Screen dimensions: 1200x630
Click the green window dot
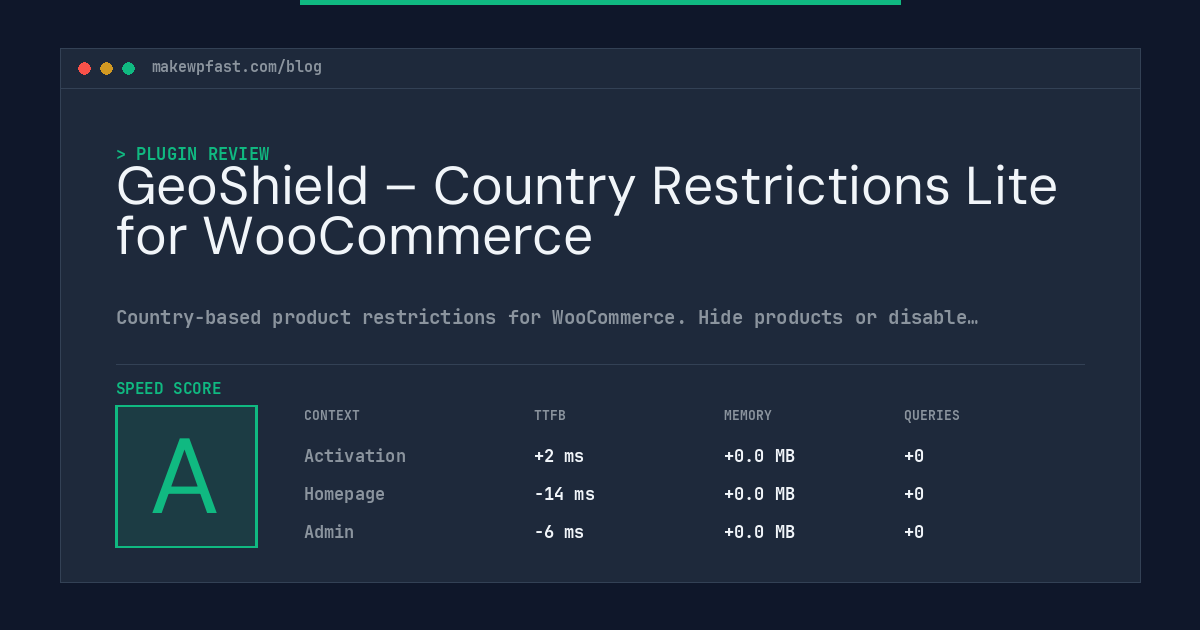tap(128, 68)
